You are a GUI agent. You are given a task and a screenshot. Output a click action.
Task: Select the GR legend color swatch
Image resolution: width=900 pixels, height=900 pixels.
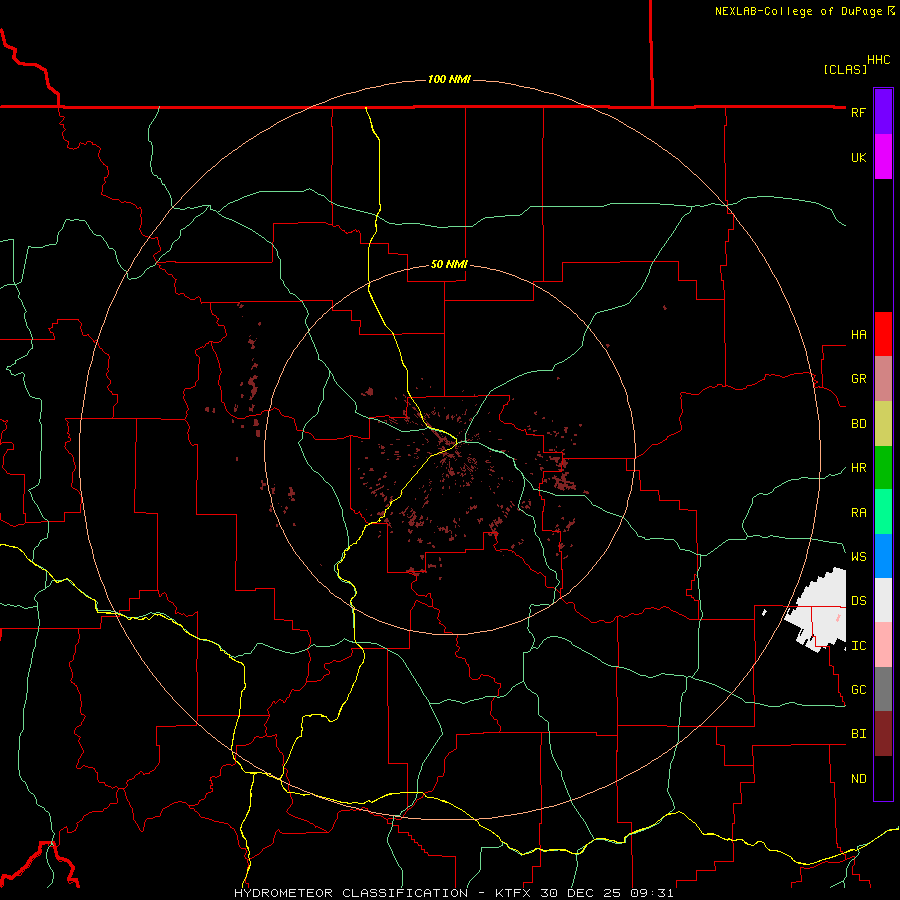(x=883, y=379)
